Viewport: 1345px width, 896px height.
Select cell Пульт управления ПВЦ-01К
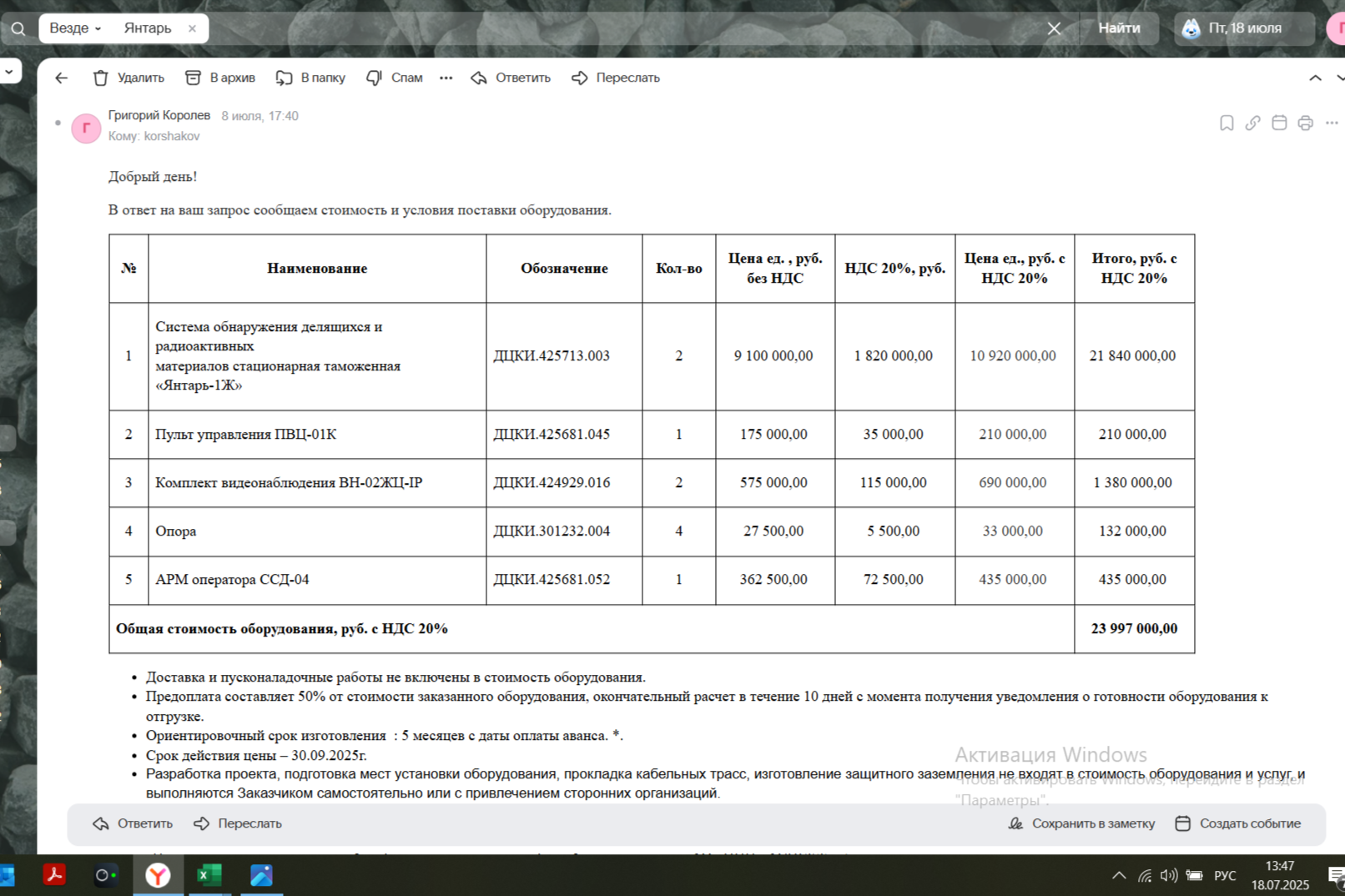317,435
